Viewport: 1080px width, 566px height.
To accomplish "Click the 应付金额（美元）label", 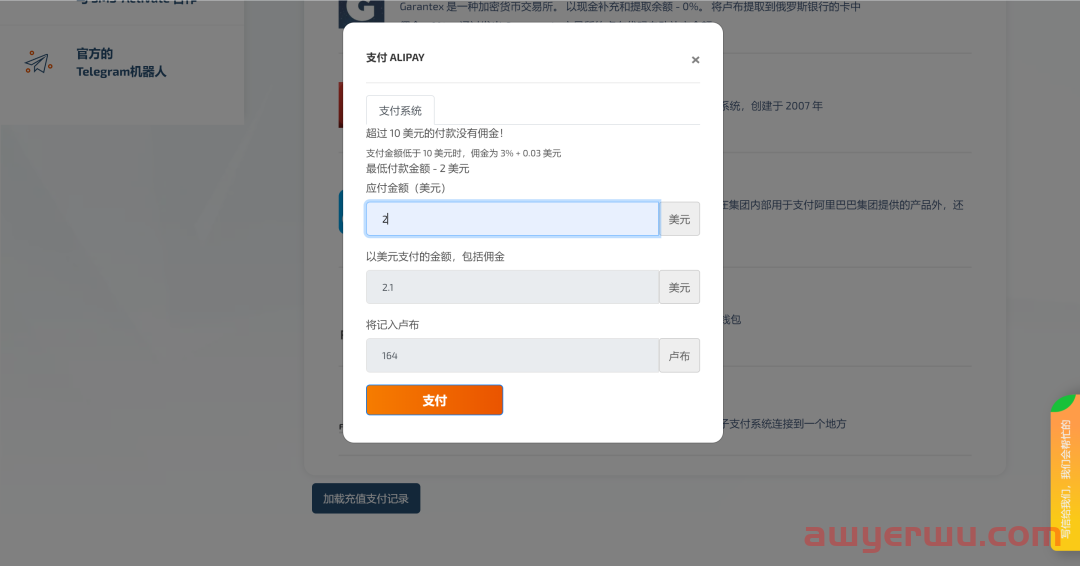I will click(x=406, y=188).
